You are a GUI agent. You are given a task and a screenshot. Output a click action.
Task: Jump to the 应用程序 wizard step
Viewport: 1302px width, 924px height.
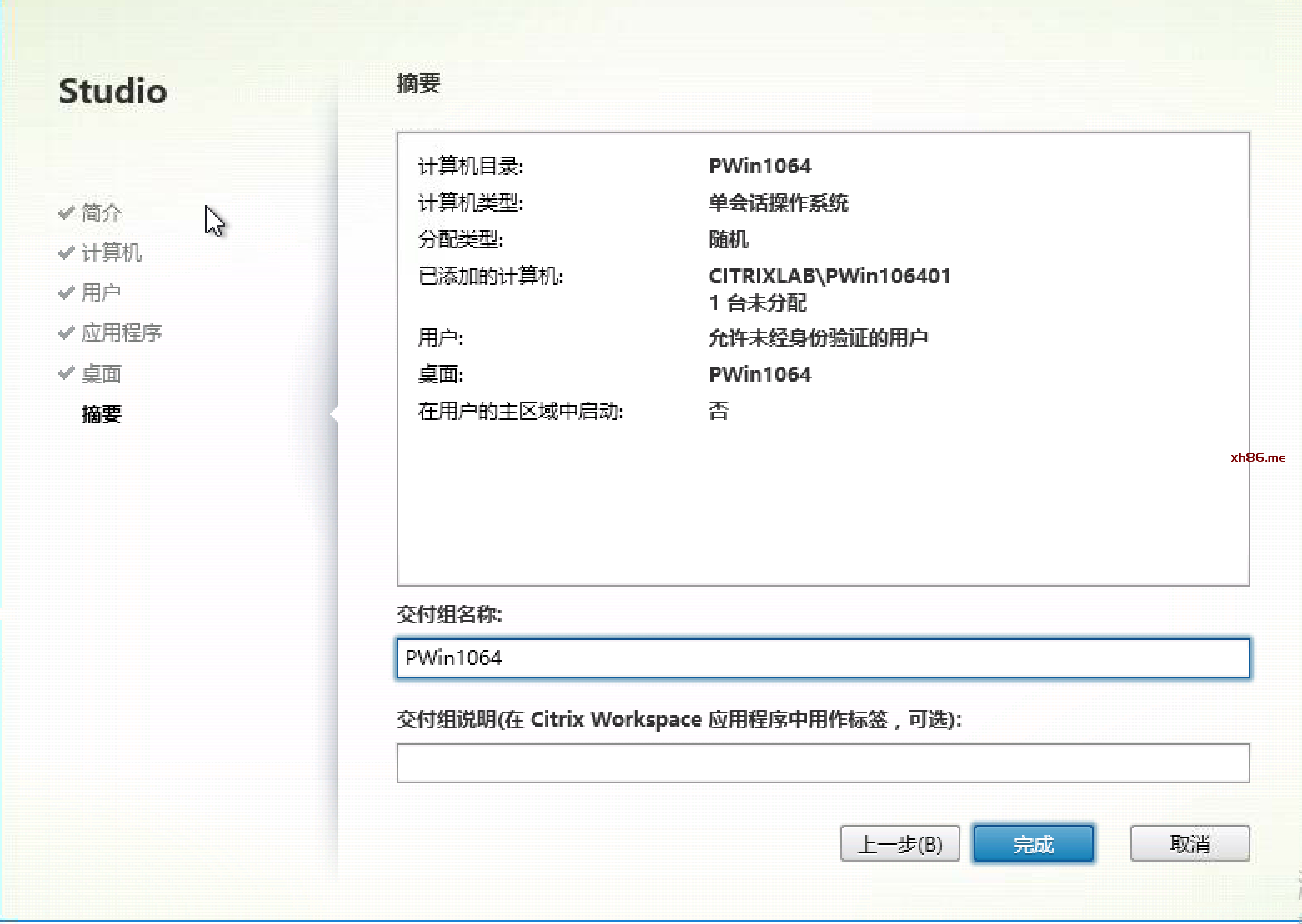coord(121,333)
